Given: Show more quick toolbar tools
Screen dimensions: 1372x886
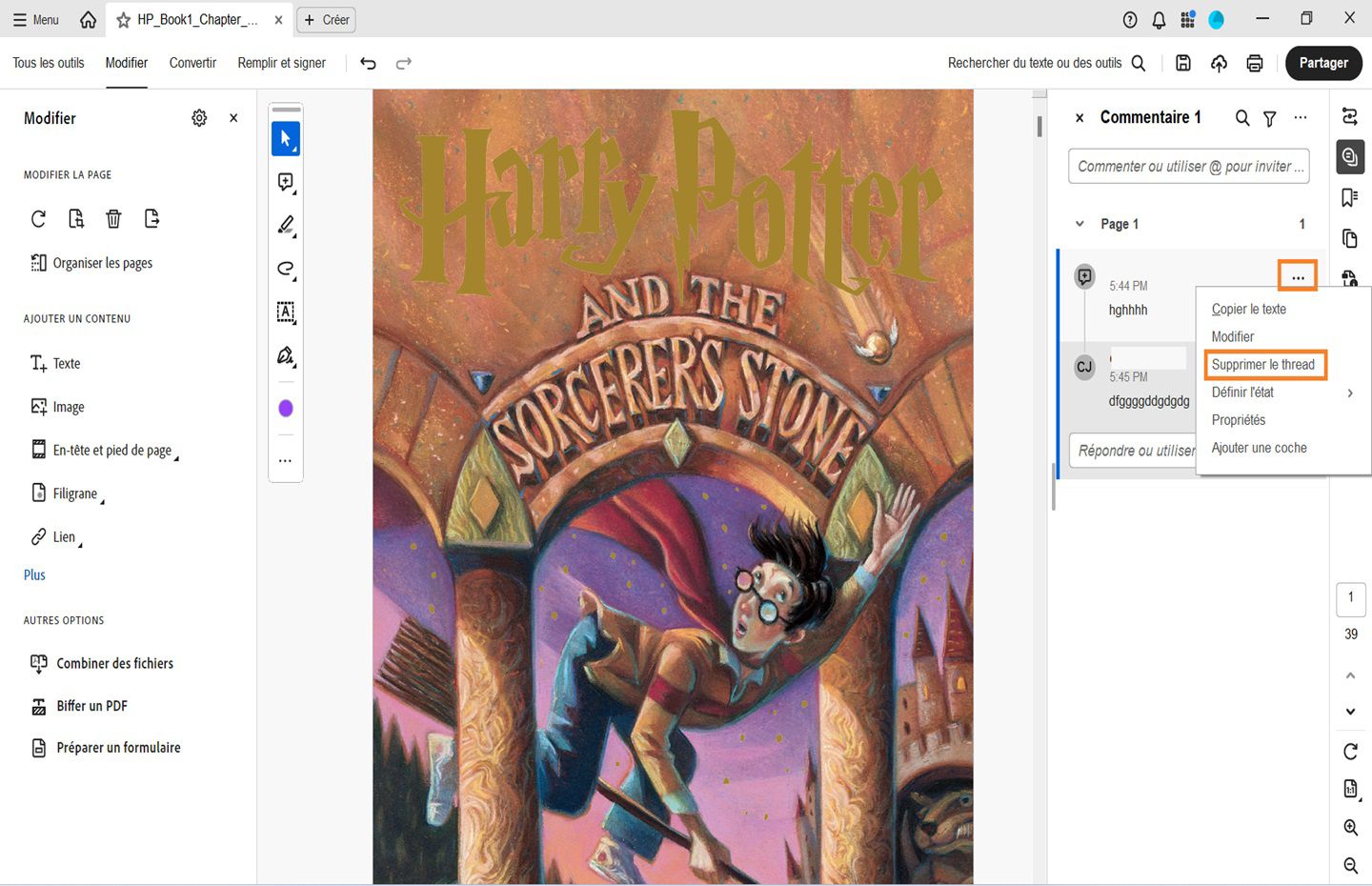Looking at the screenshot, I should 285,460.
